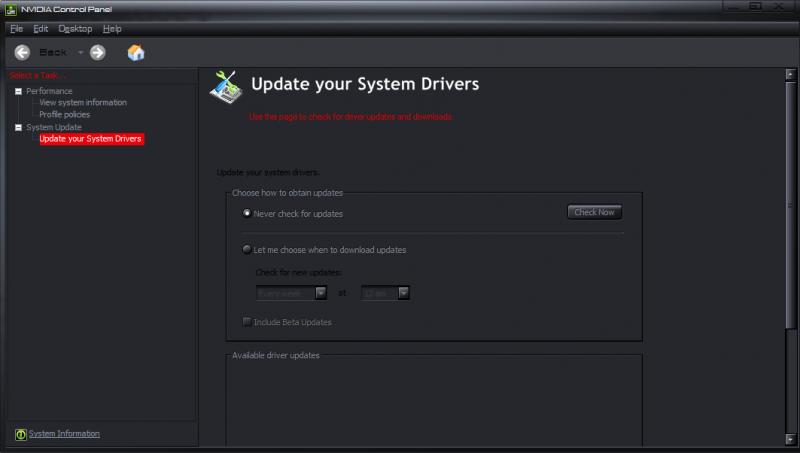The image size is (800, 453).
Task: Open the Edit menu
Action: pyautogui.click(x=41, y=29)
